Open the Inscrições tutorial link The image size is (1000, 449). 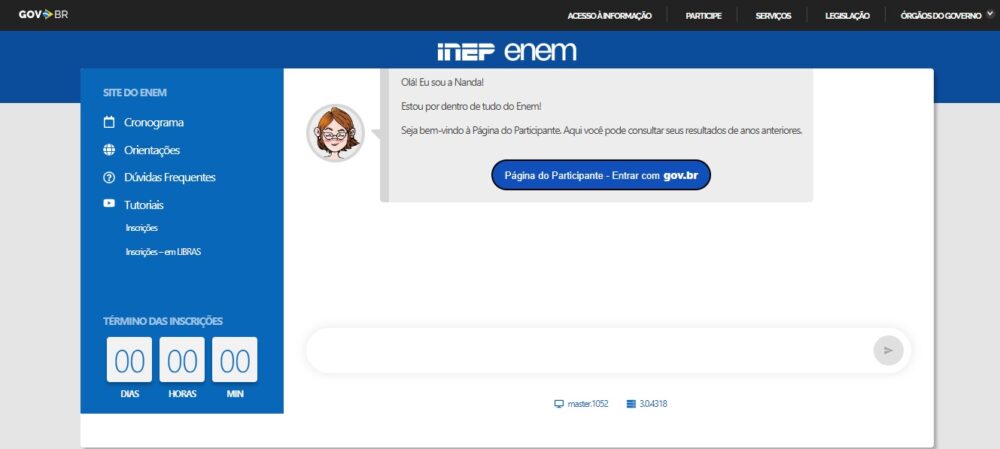(142, 228)
